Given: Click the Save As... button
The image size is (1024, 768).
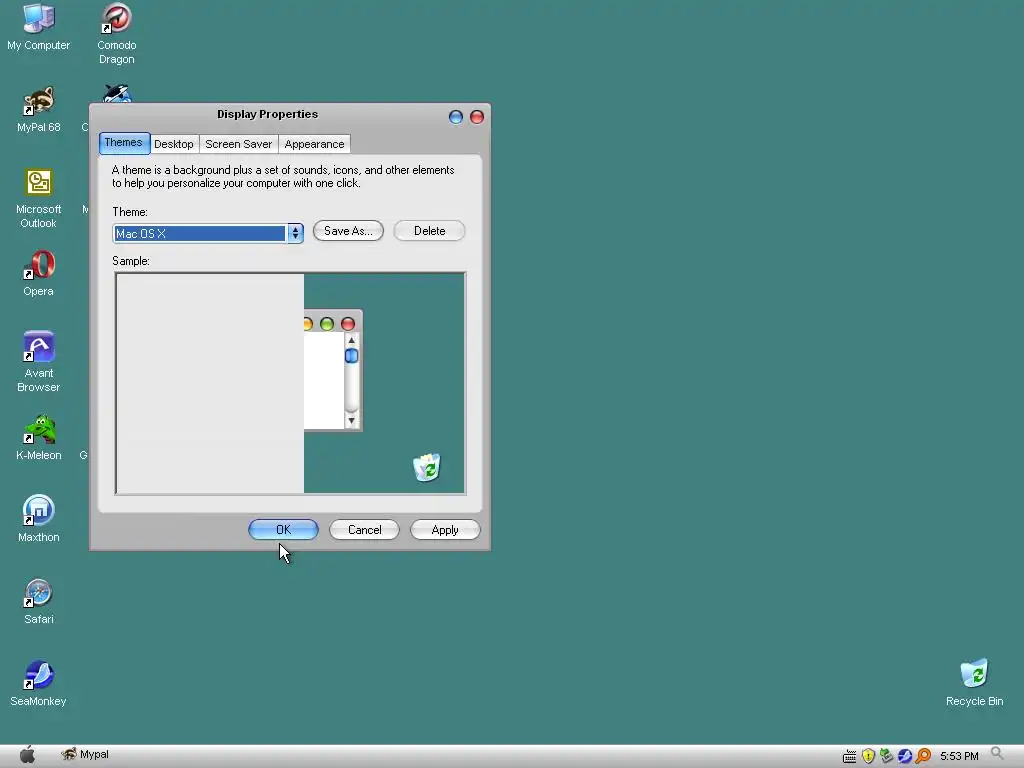Looking at the screenshot, I should click(x=348, y=231).
